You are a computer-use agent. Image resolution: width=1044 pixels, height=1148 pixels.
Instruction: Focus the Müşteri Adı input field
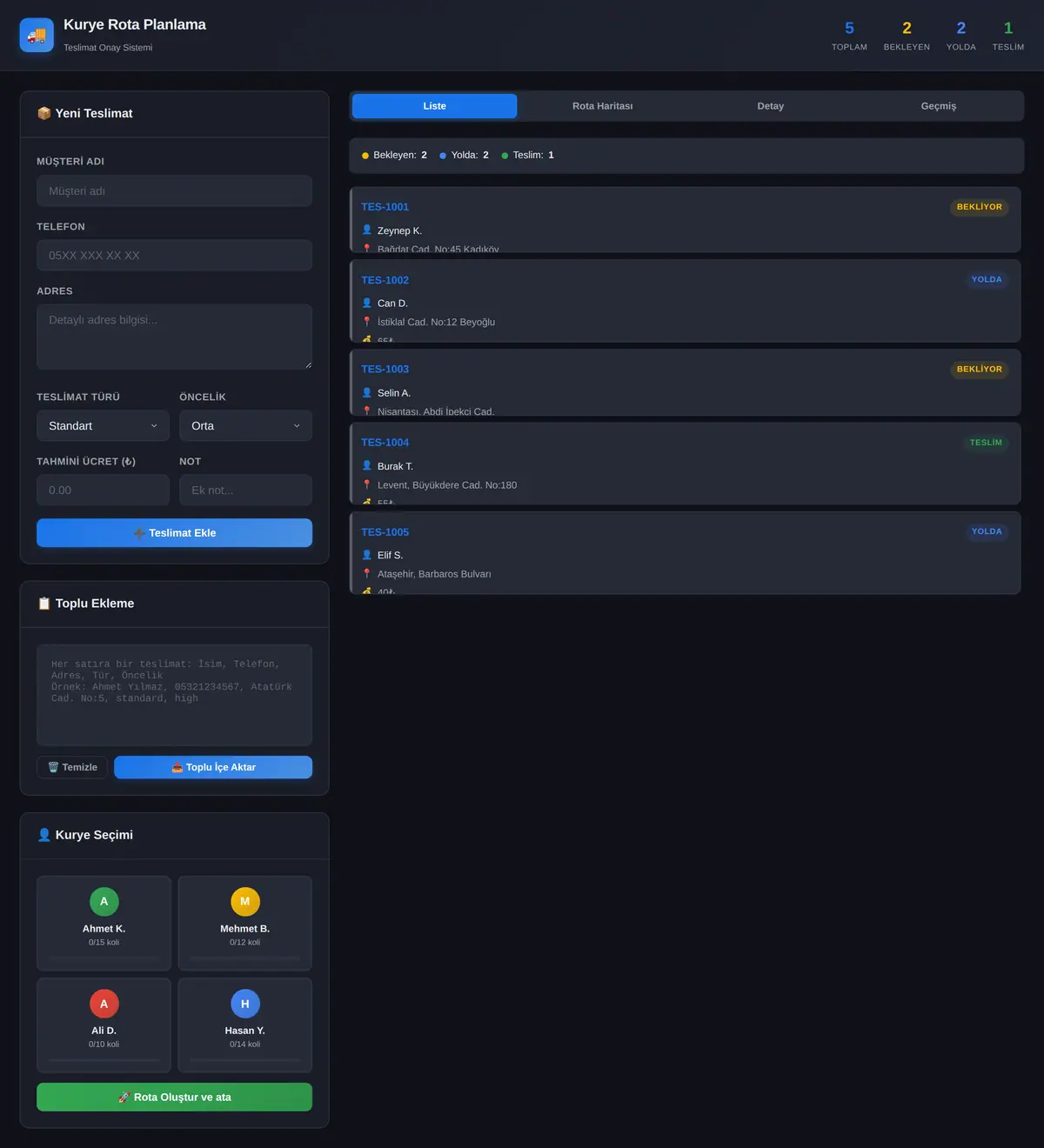click(174, 191)
